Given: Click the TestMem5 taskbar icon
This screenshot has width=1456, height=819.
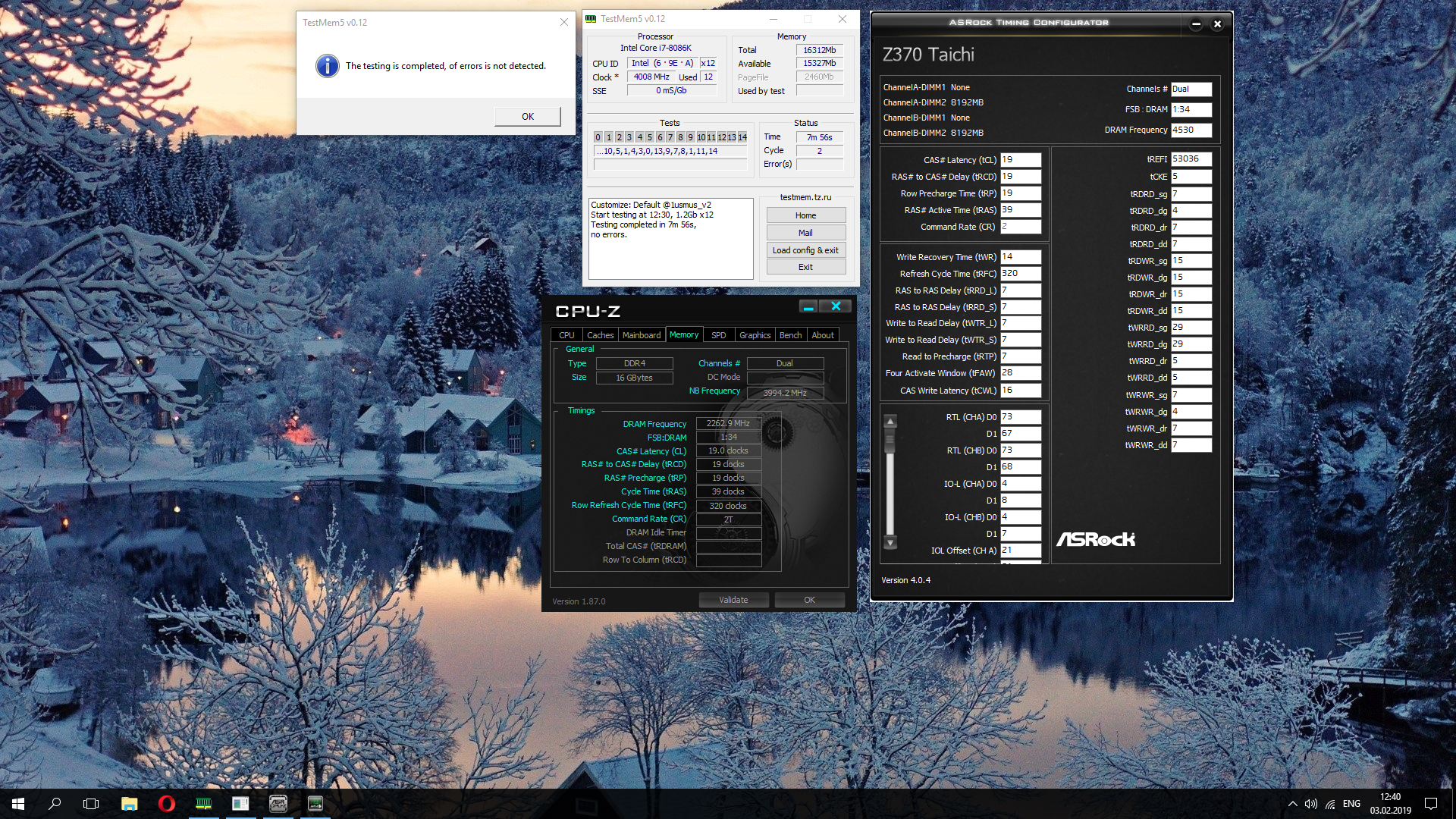Looking at the screenshot, I should pos(203,804).
